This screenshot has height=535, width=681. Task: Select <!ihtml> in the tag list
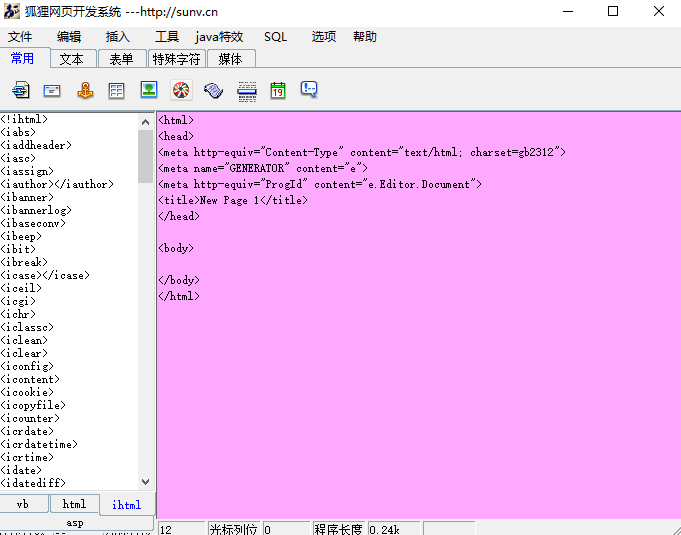coord(24,119)
